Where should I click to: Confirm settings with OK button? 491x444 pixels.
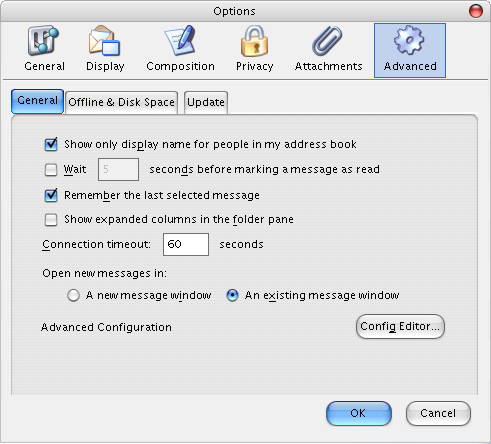tap(359, 413)
